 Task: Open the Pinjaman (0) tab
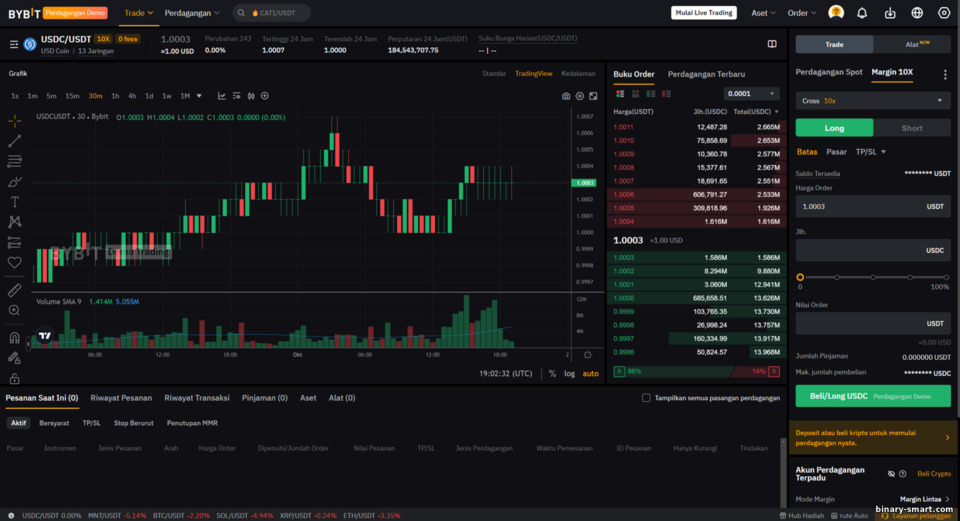click(x=264, y=398)
